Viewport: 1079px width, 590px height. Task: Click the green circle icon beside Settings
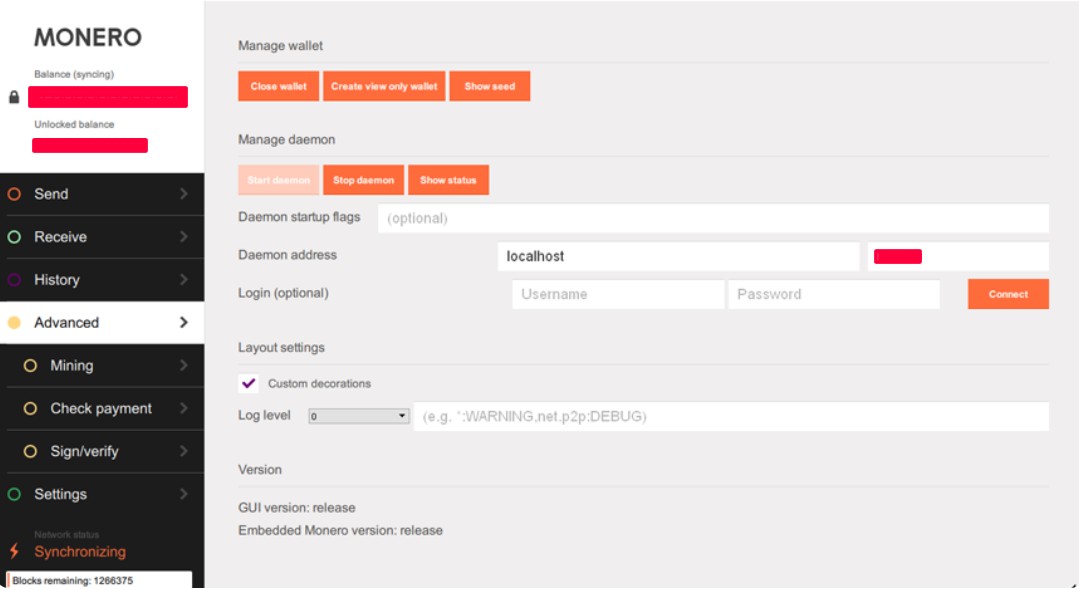[14, 494]
